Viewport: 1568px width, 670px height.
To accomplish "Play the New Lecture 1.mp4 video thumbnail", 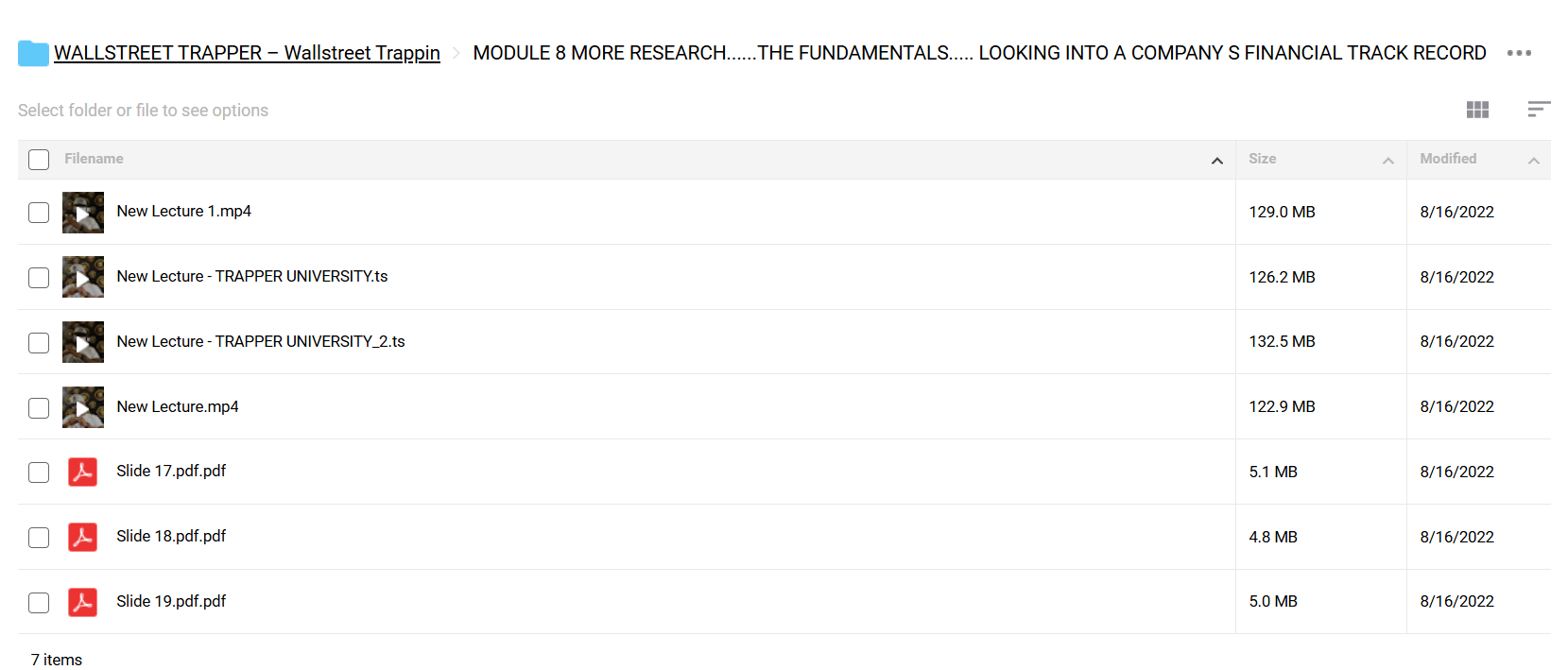I will (x=83, y=213).
